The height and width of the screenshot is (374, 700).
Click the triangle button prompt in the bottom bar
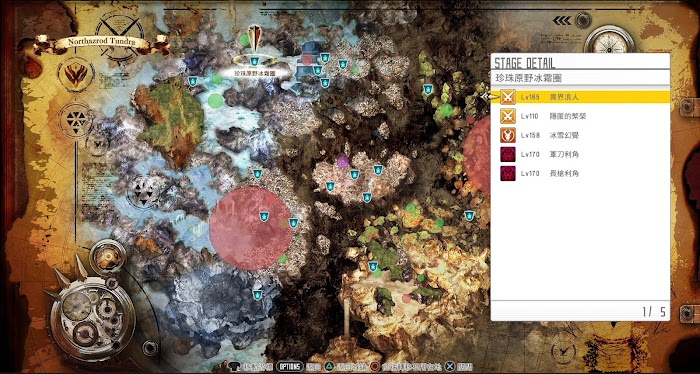(x=329, y=366)
